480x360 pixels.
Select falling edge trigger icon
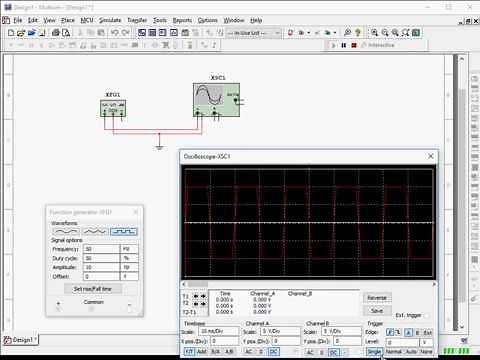coord(398,332)
